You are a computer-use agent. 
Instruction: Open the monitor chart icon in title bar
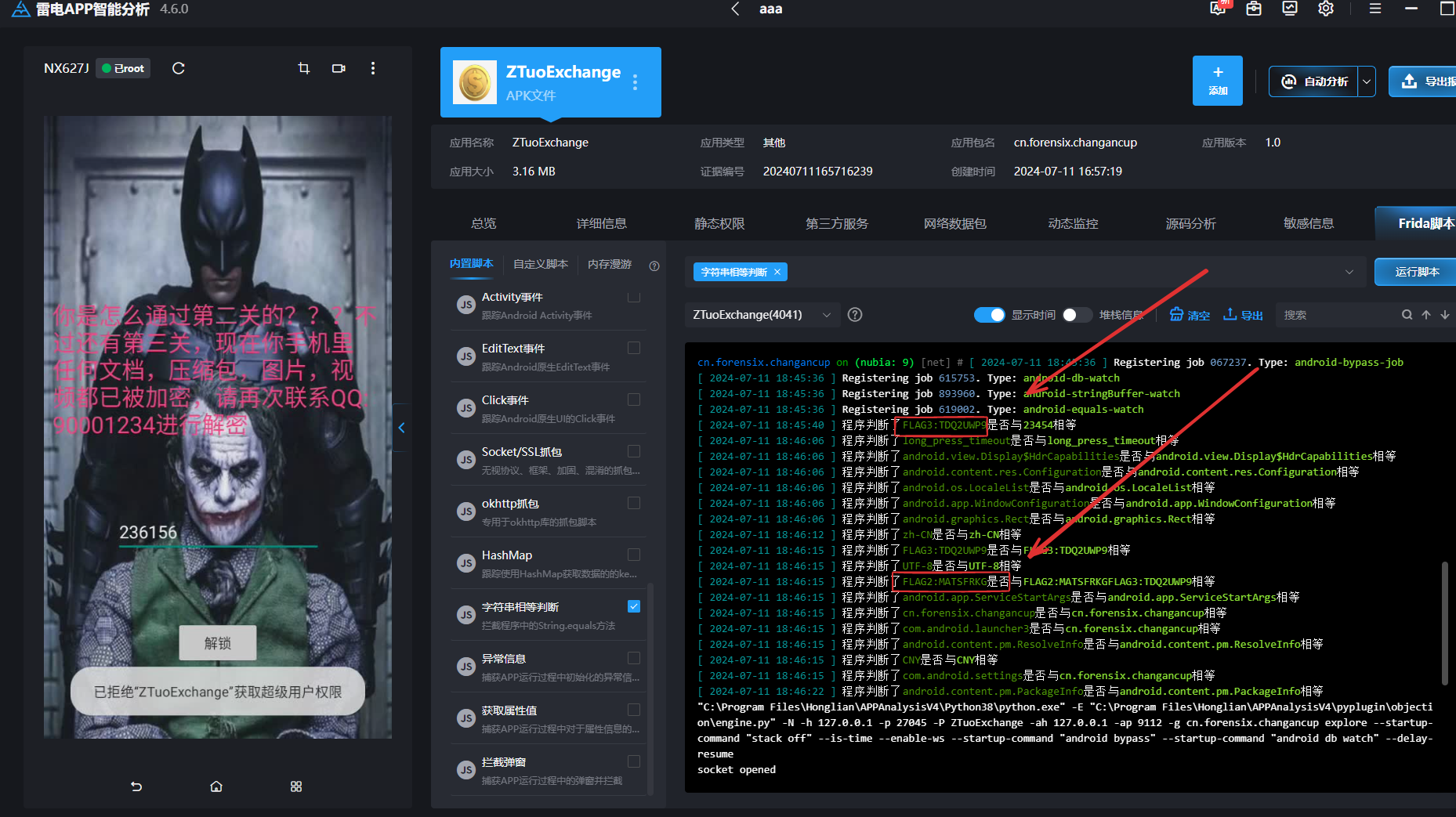pos(1290,9)
